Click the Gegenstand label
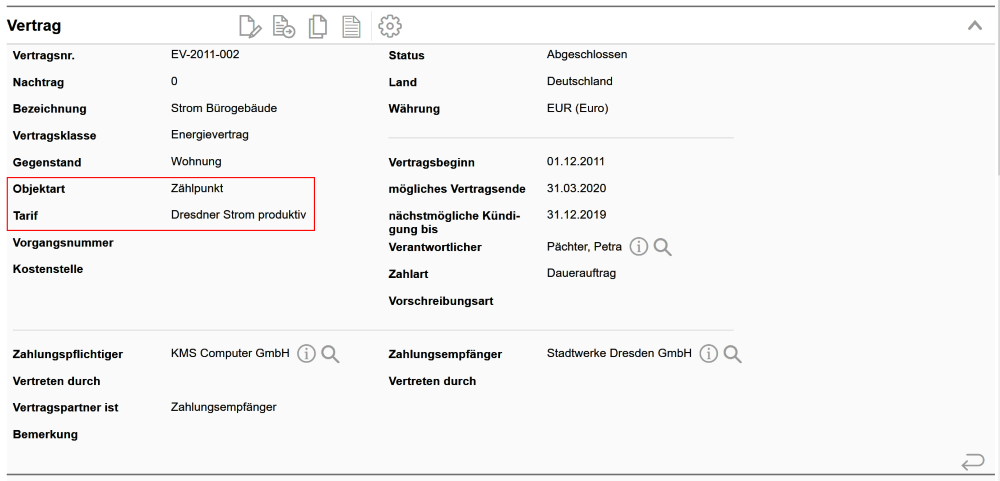This screenshot has width=1000, height=481. pyautogui.click(x=47, y=163)
